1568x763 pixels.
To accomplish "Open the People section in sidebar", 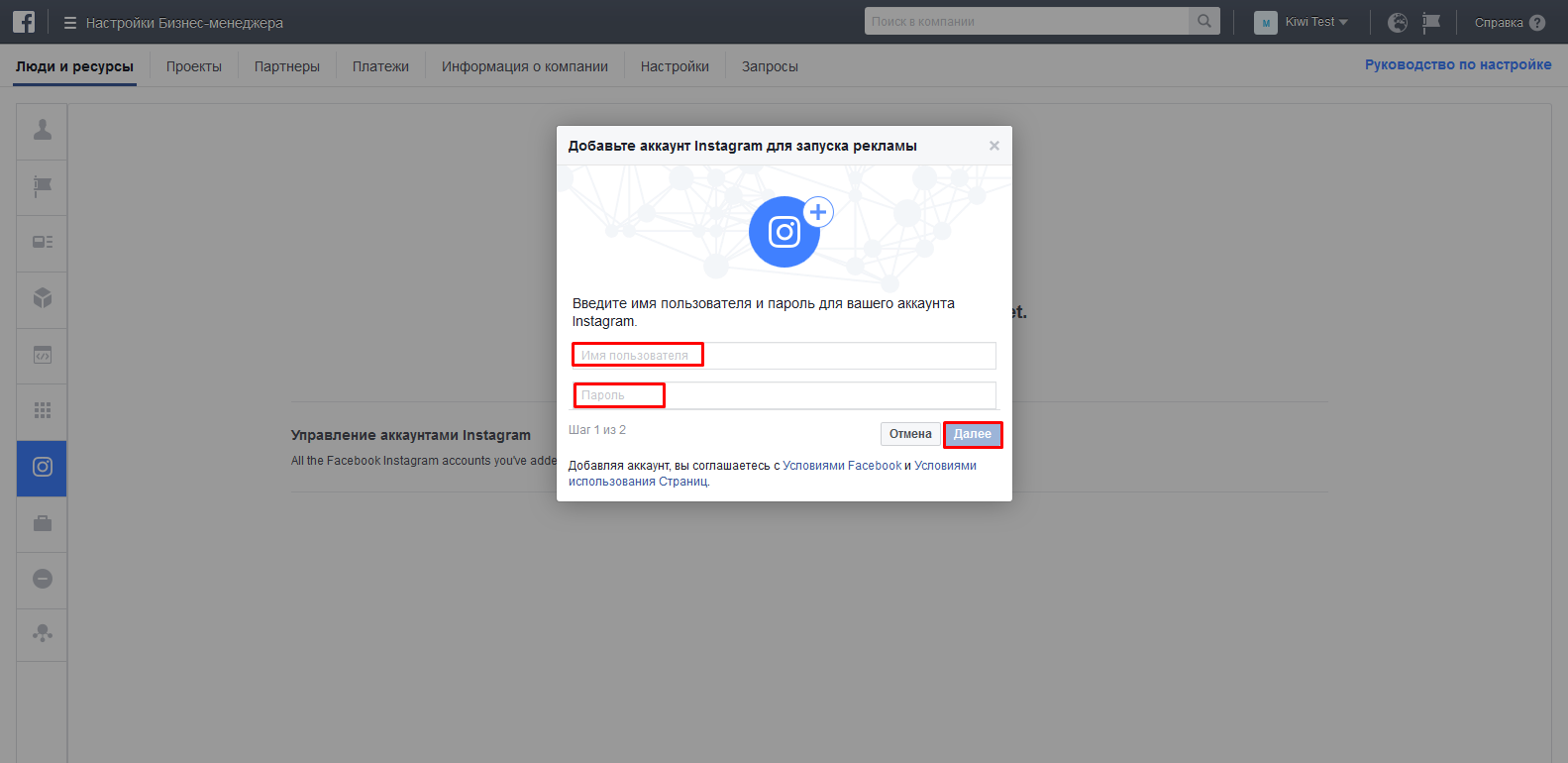I will tap(43, 130).
